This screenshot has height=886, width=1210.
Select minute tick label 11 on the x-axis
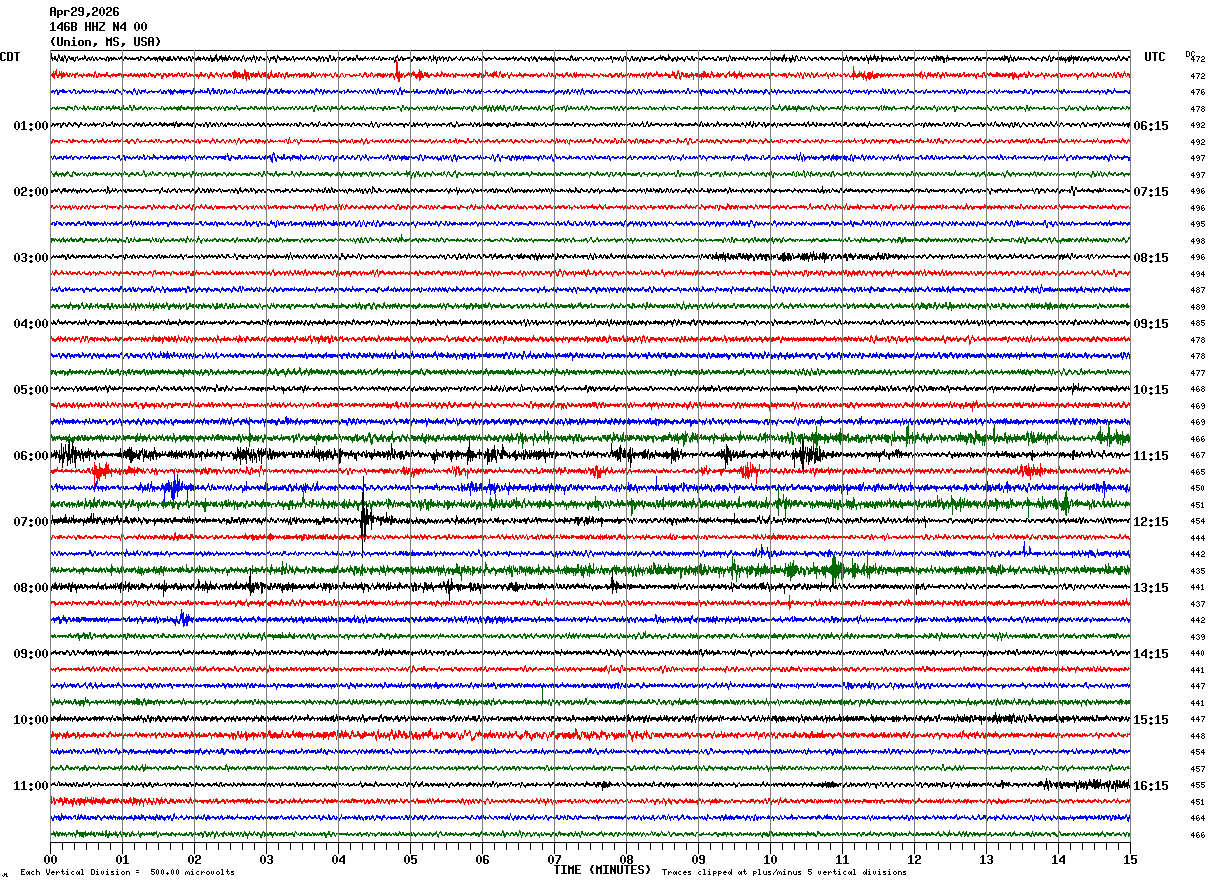tap(842, 859)
